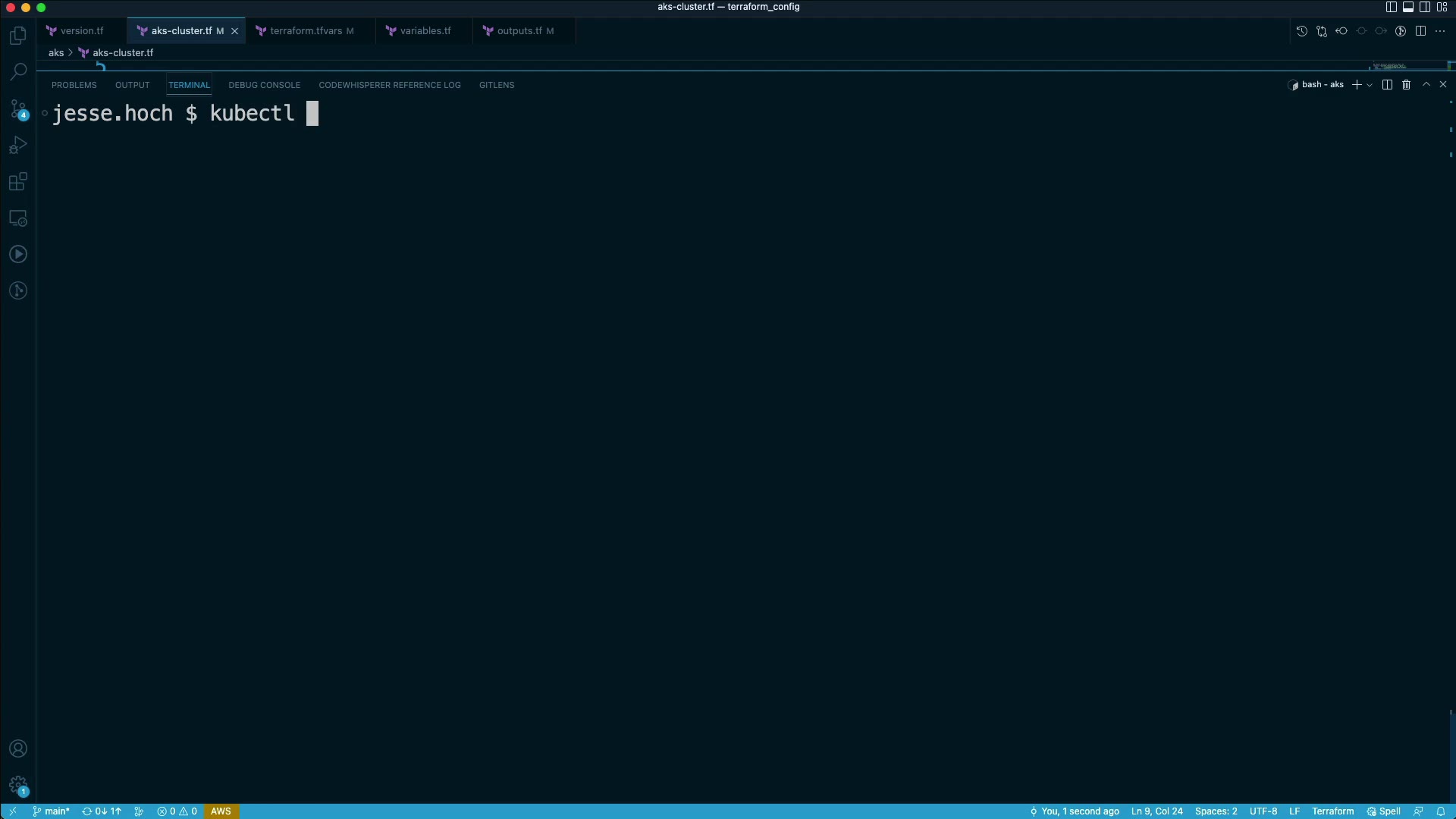1456x819 pixels.
Task: Open the Remote Explorer view
Action: pyautogui.click(x=18, y=218)
